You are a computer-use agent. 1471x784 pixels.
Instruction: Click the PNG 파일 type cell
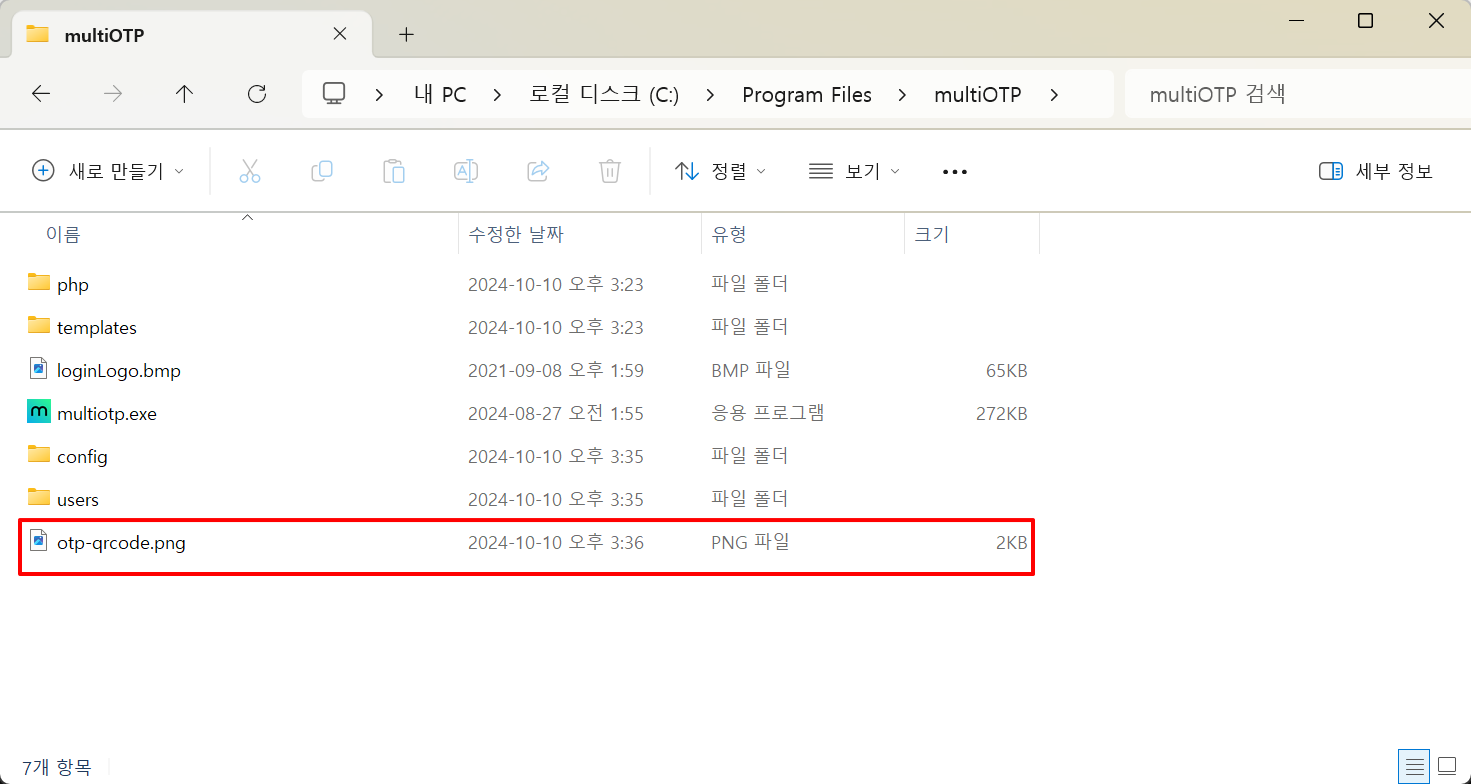pyautogui.click(x=750, y=542)
